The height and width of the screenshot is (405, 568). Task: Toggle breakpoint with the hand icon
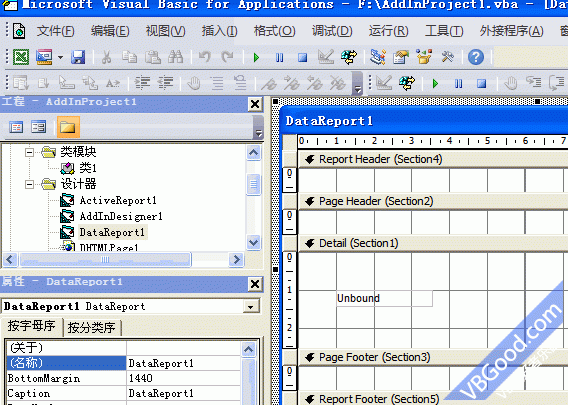point(194,83)
